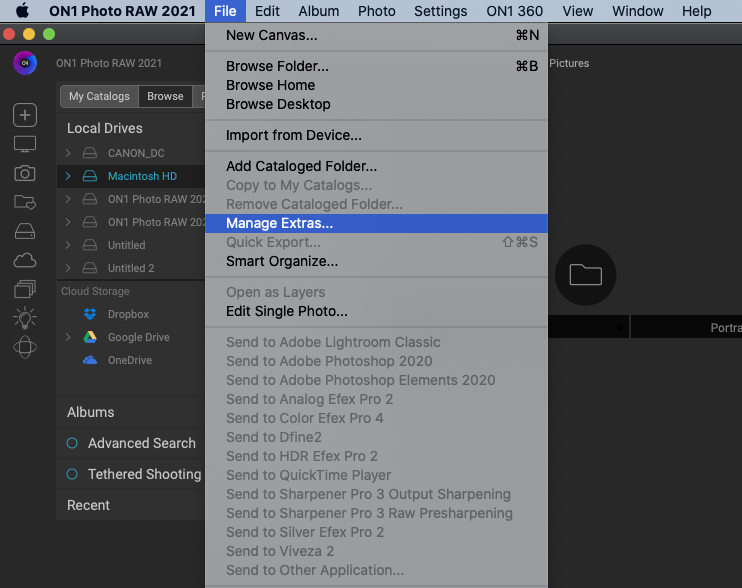
Task: Expand the Untitled 2 drive
Action: pyautogui.click(x=68, y=268)
